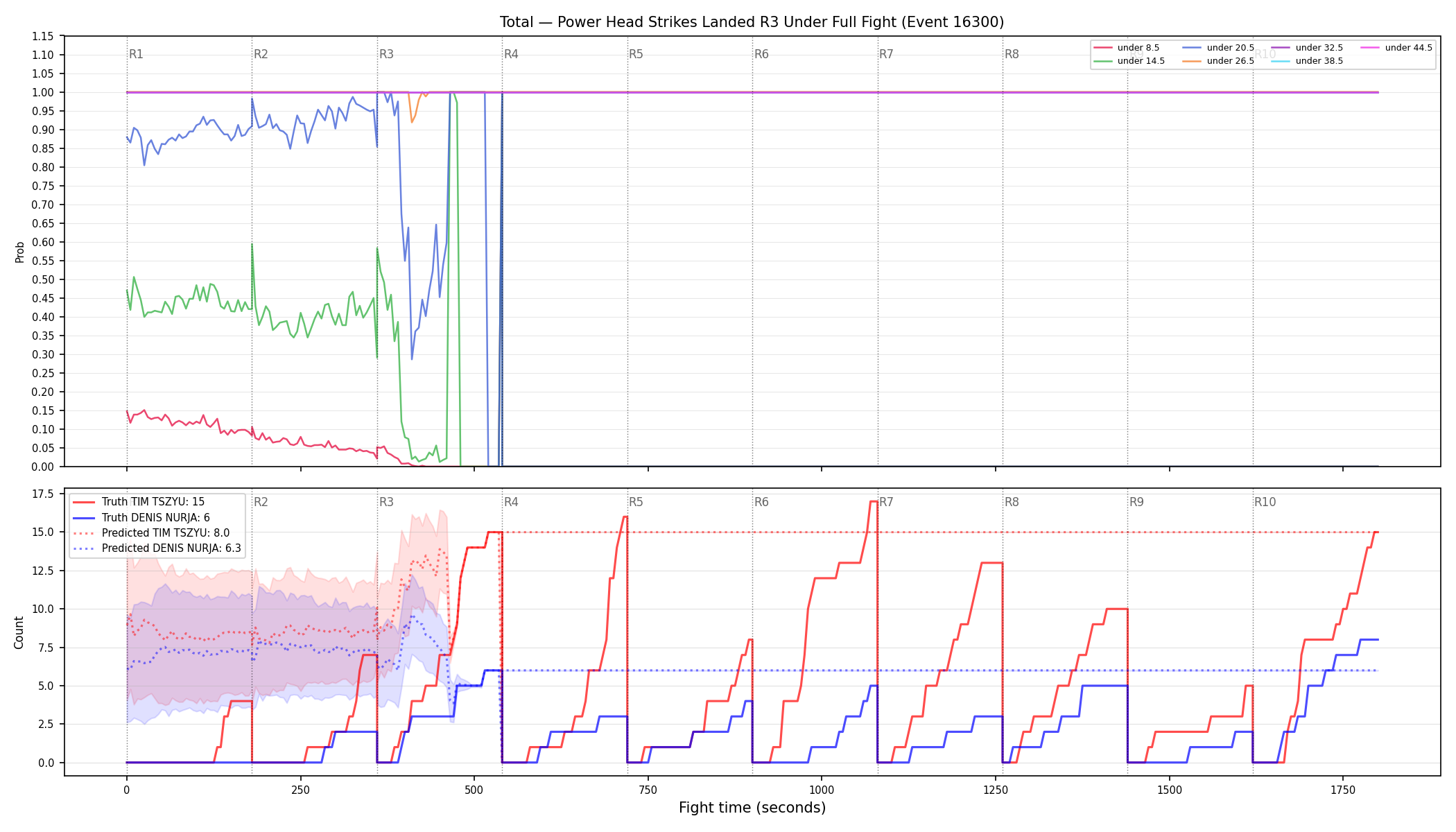The width and height of the screenshot is (1456, 832).
Task: Click the 7.5 tick on Count axis
Action: click(47, 648)
